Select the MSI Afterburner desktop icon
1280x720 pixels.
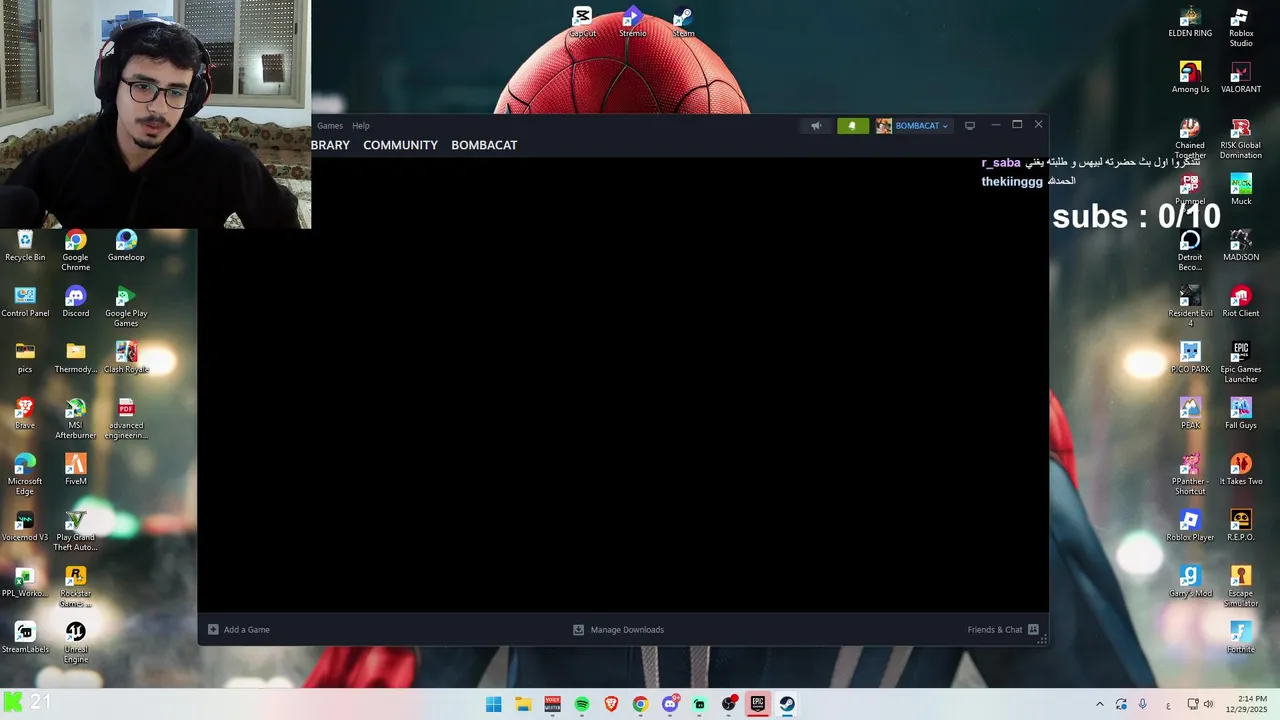click(75, 419)
